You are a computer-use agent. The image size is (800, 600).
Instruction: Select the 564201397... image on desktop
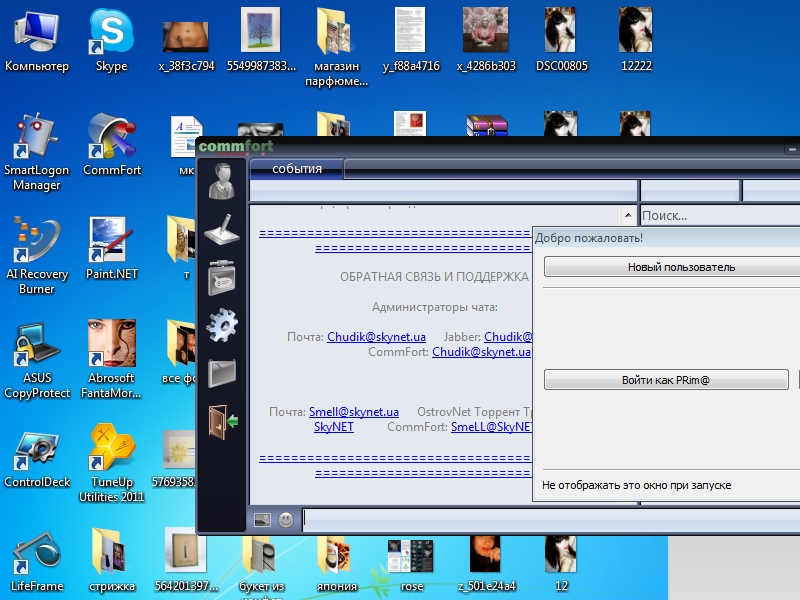(x=186, y=560)
